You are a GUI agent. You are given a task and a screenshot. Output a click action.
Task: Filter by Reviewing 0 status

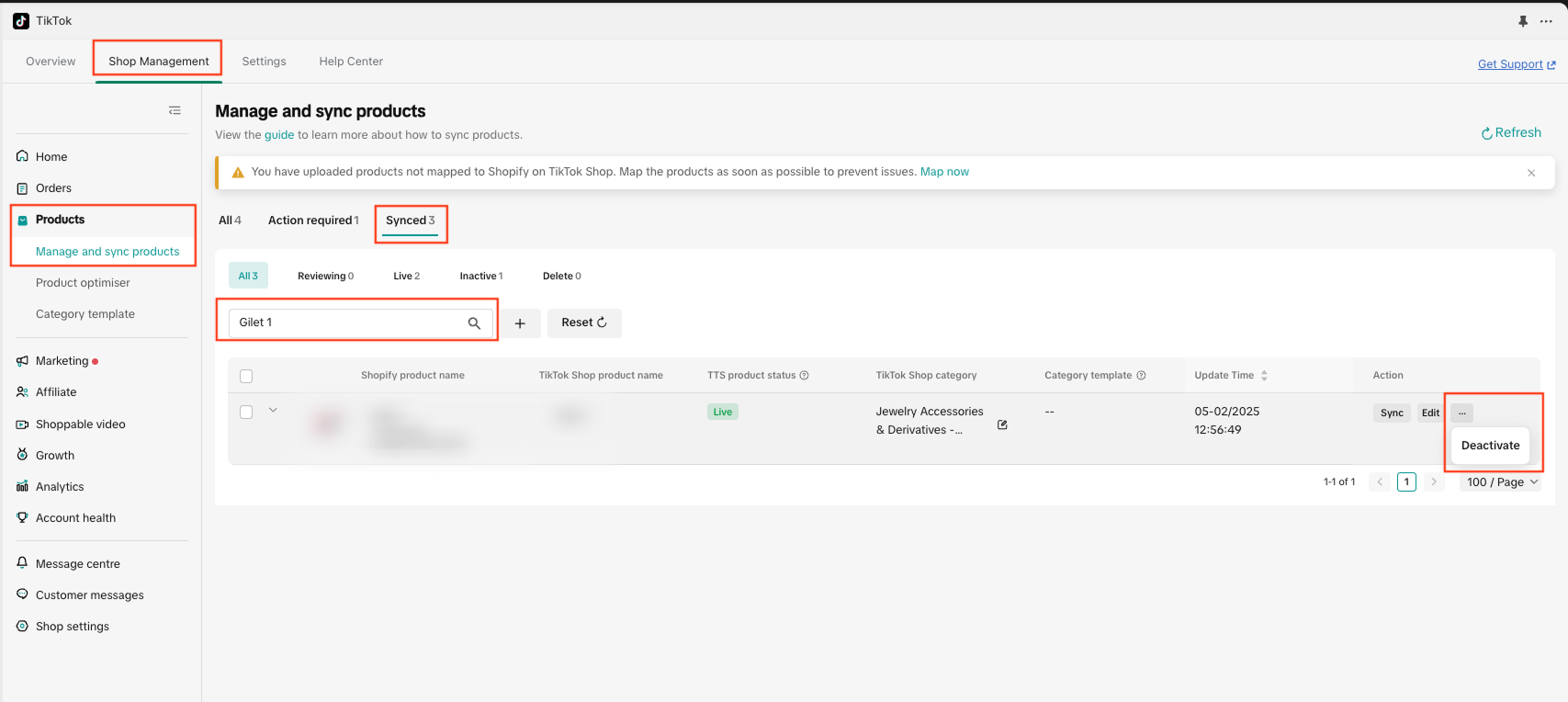pyautogui.click(x=325, y=276)
